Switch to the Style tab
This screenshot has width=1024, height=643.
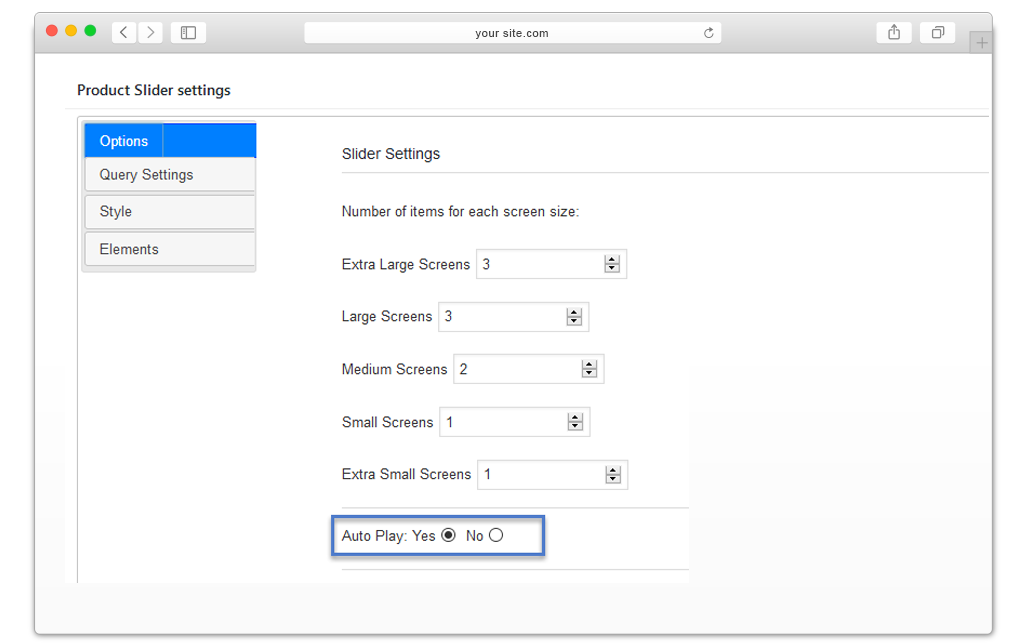pos(170,212)
